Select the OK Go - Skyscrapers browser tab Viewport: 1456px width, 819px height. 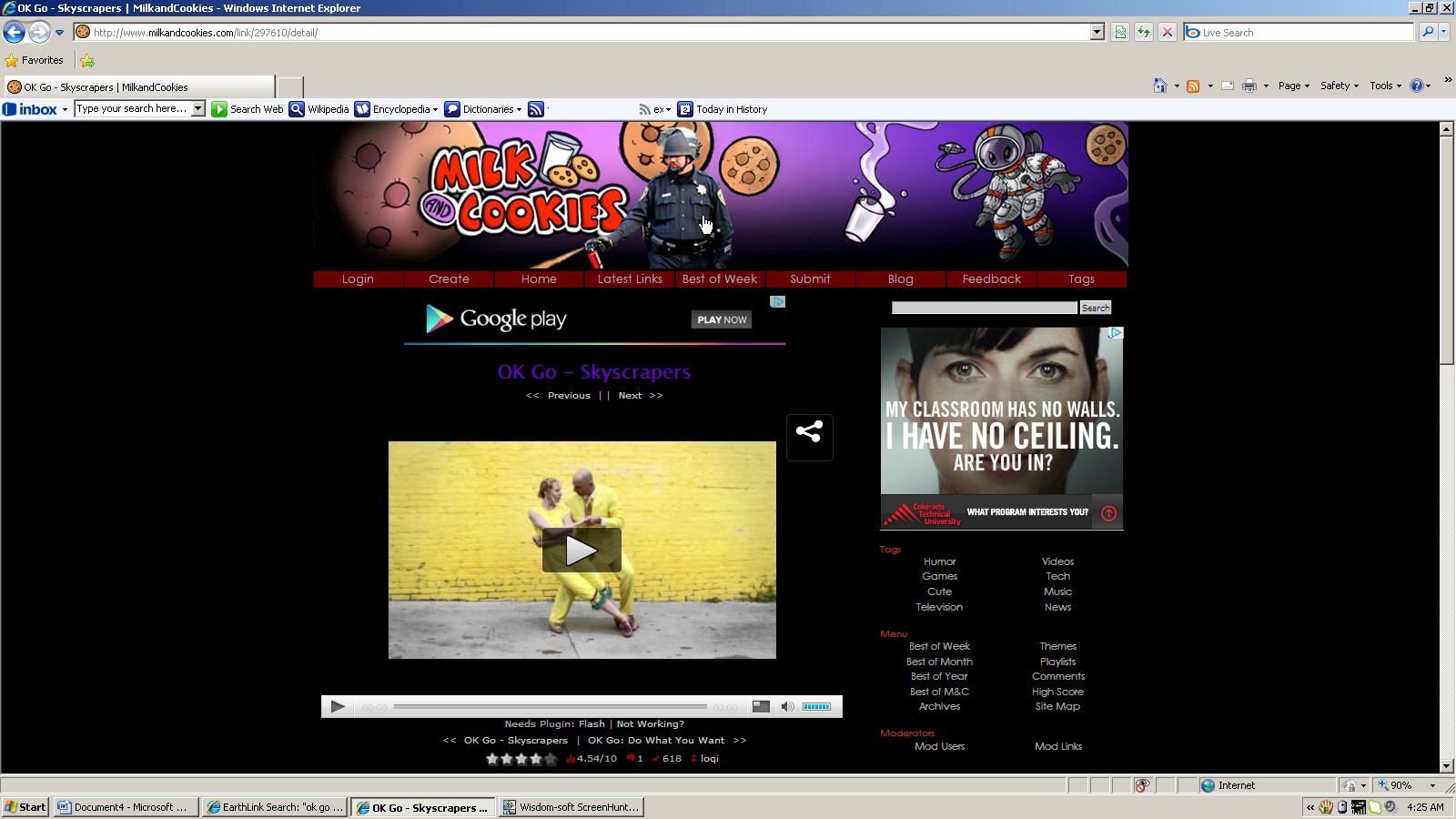pyautogui.click(x=139, y=87)
